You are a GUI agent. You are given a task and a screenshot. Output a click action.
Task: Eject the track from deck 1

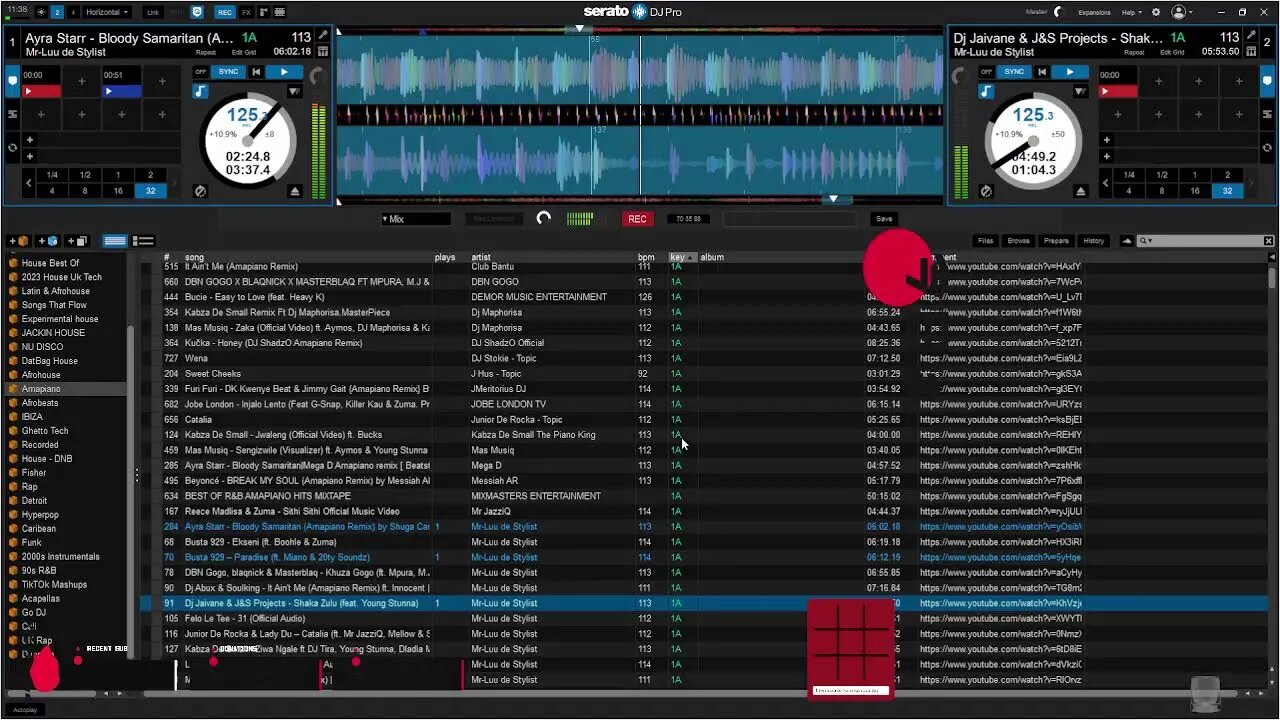[x=295, y=191]
